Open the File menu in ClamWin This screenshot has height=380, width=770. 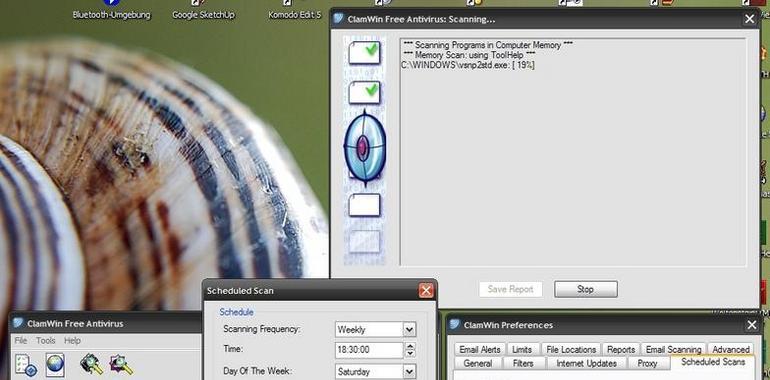pos(21,340)
